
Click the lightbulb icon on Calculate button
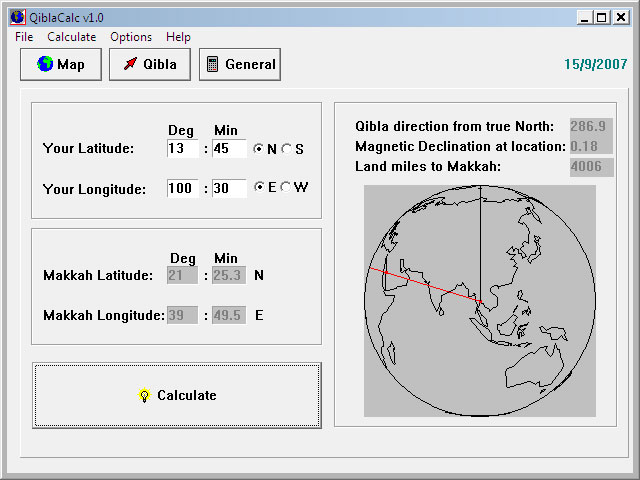[x=144, y=395]
